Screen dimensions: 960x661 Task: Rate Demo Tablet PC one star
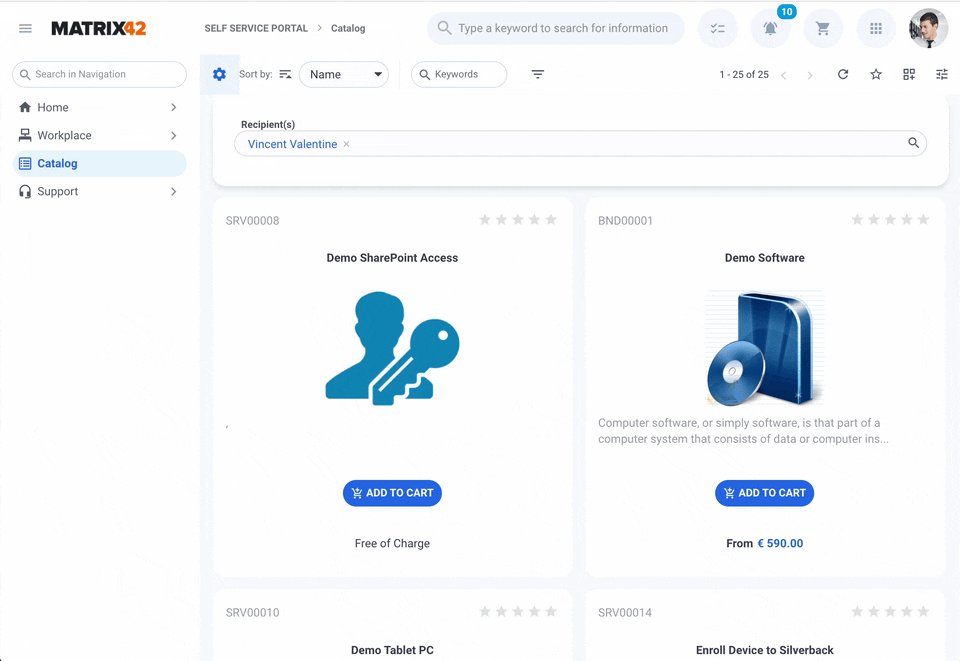pos(485,611)
